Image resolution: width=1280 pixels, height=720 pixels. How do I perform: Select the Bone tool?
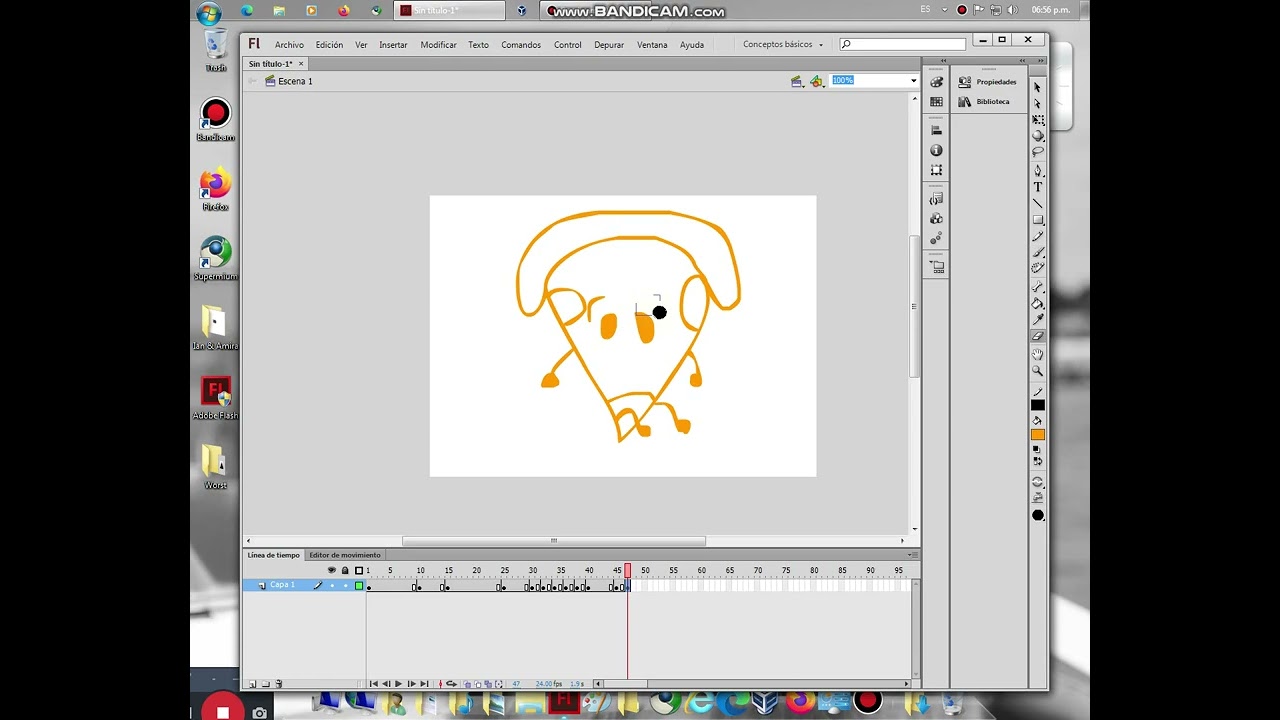(1038, 286)
